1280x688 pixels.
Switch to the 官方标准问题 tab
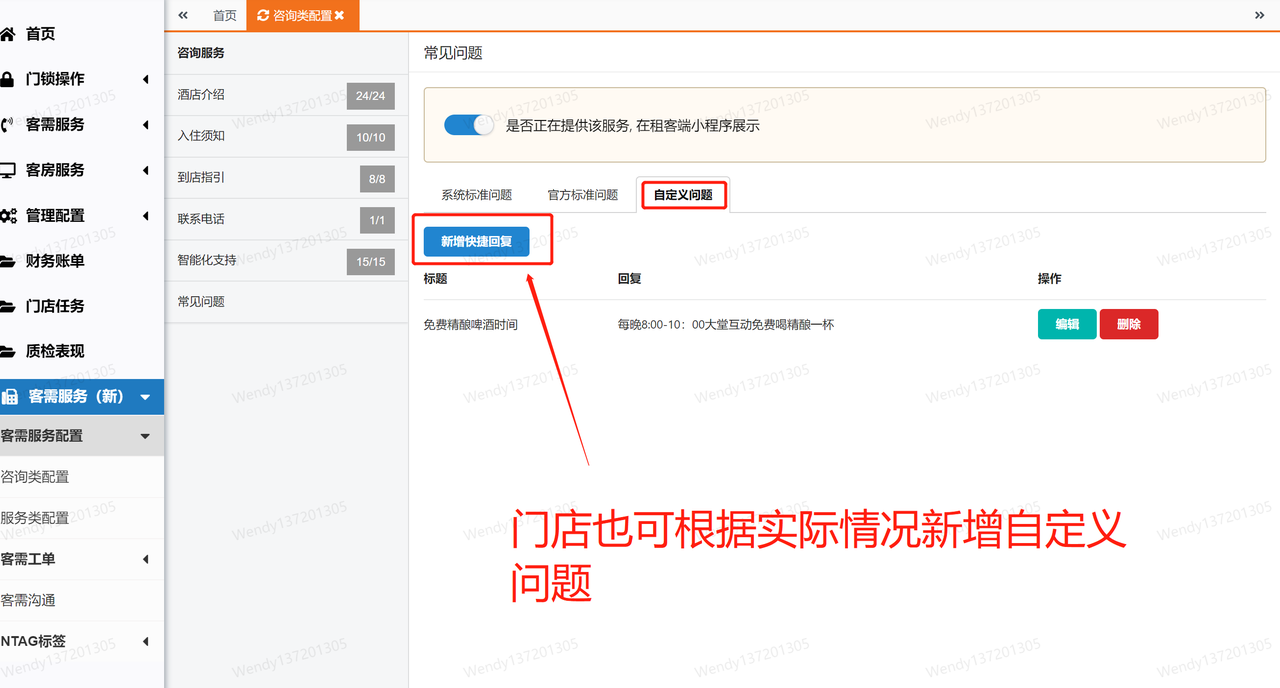point(582,194)
